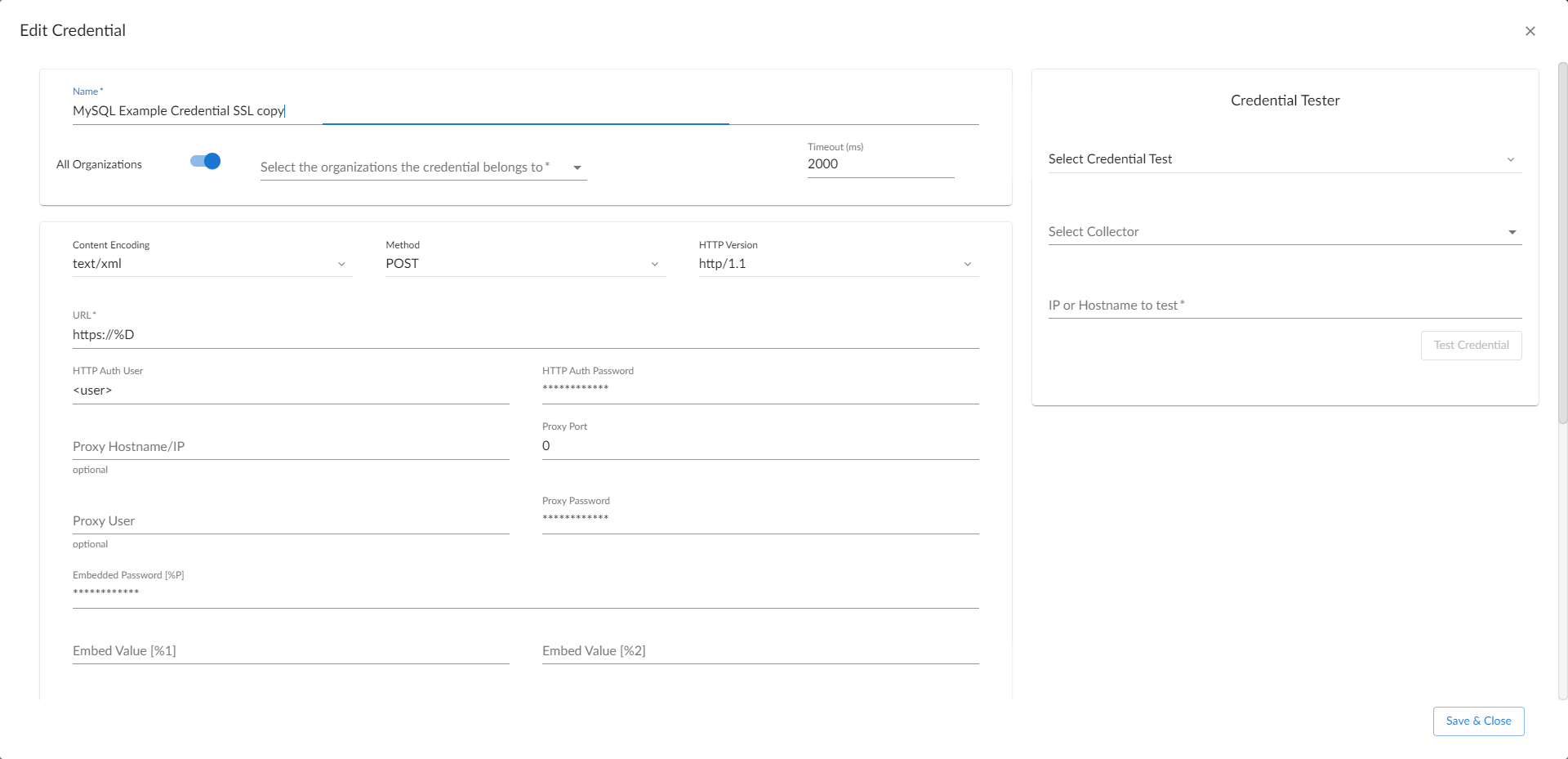This screenshot has width=1568, height=759.
Task: Close the Edit Credential dialog
Action: 1530,31
